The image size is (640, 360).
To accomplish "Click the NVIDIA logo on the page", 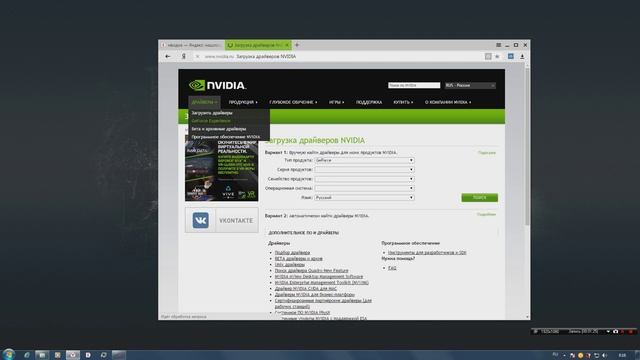I will [x=217, y=85].
